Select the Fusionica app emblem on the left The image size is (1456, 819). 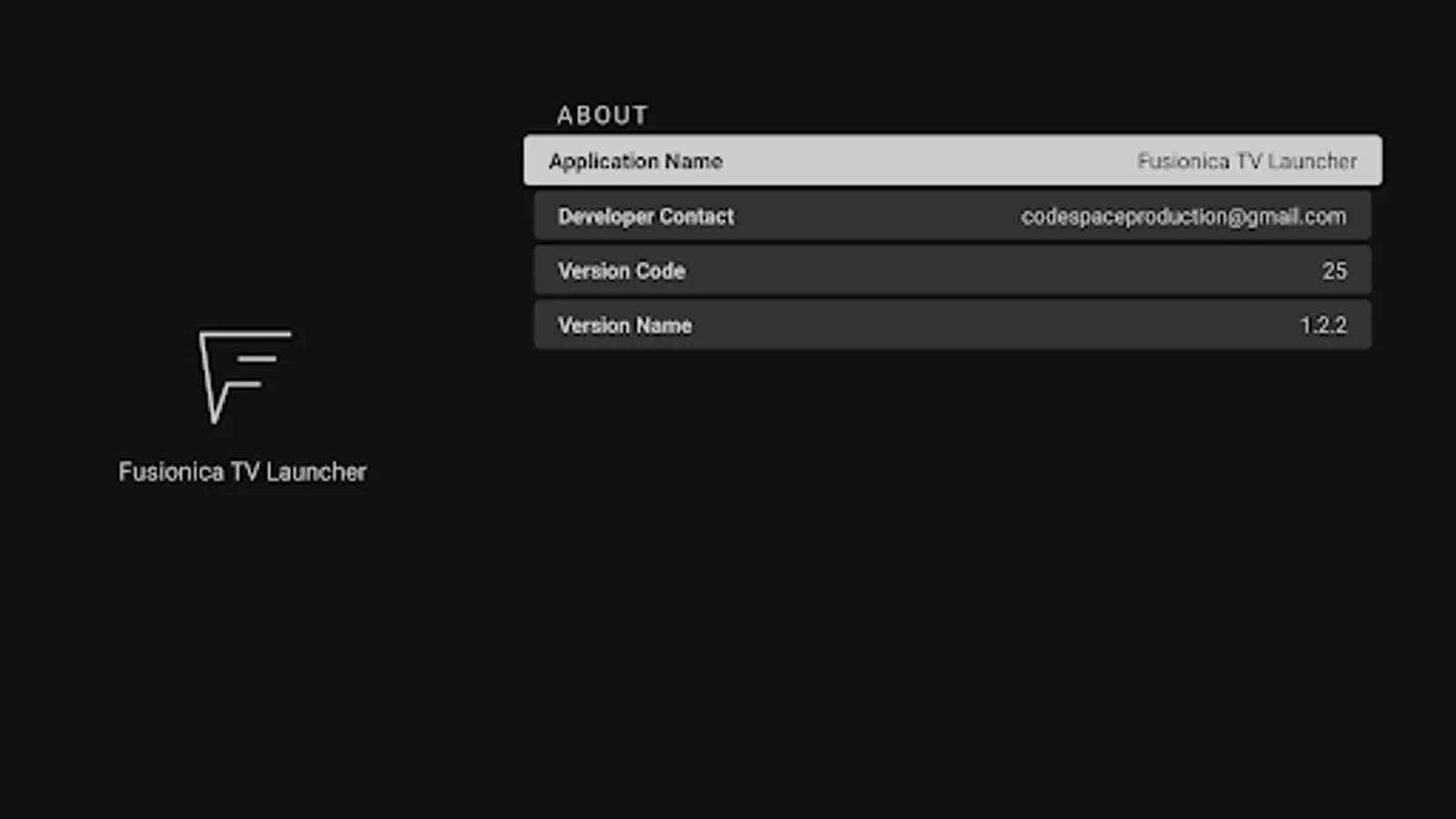(244, 378)
